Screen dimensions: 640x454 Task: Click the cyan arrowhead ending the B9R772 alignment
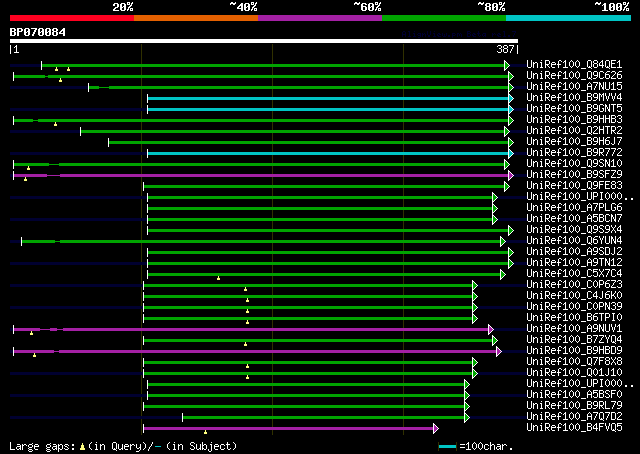tap(511, 154)
